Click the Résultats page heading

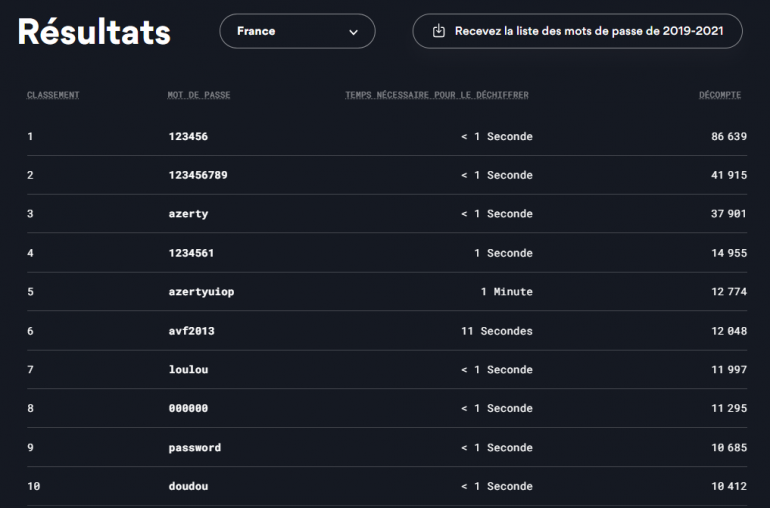(94, 32)
